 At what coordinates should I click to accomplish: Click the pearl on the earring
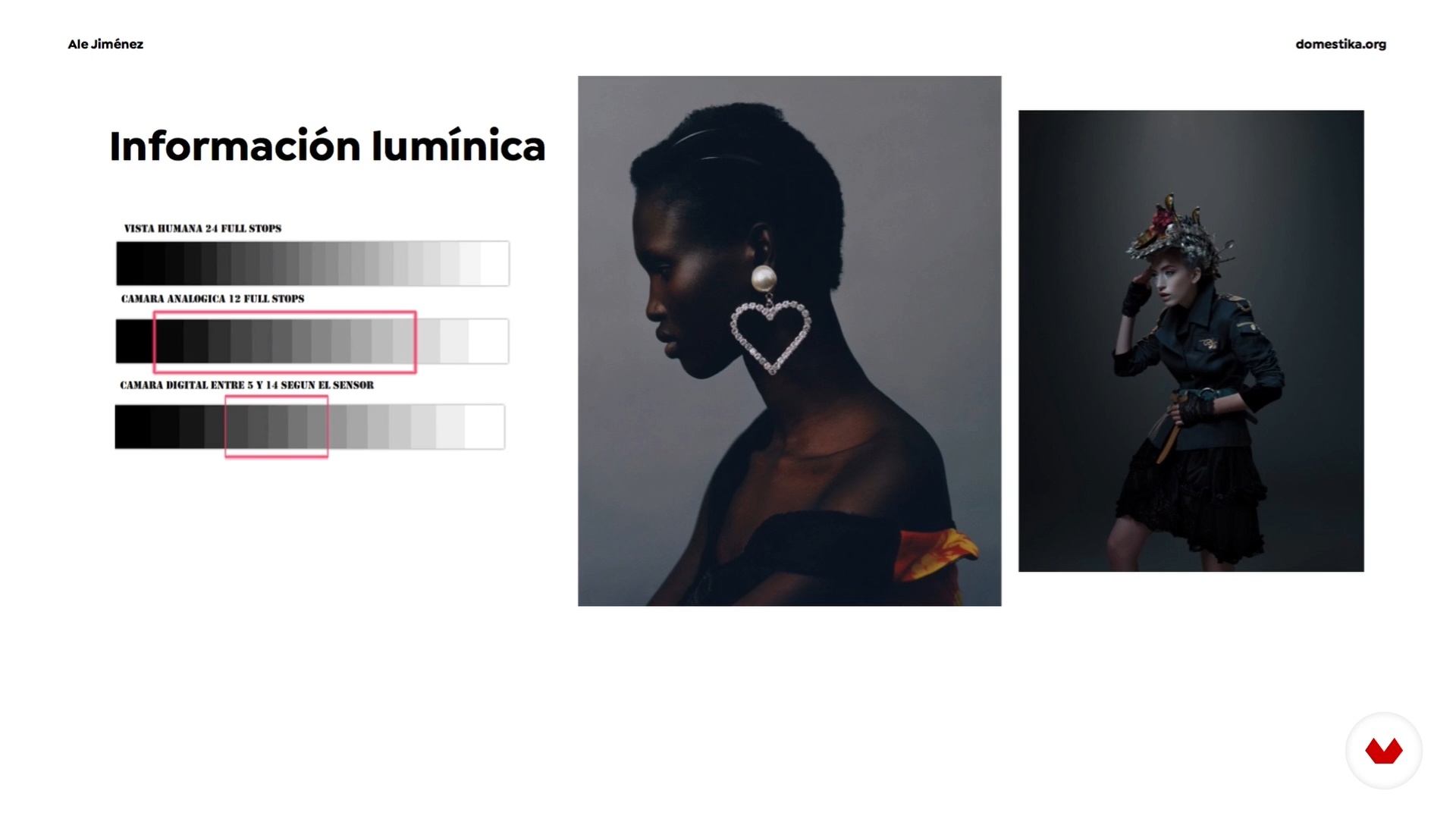coord(764,279)
